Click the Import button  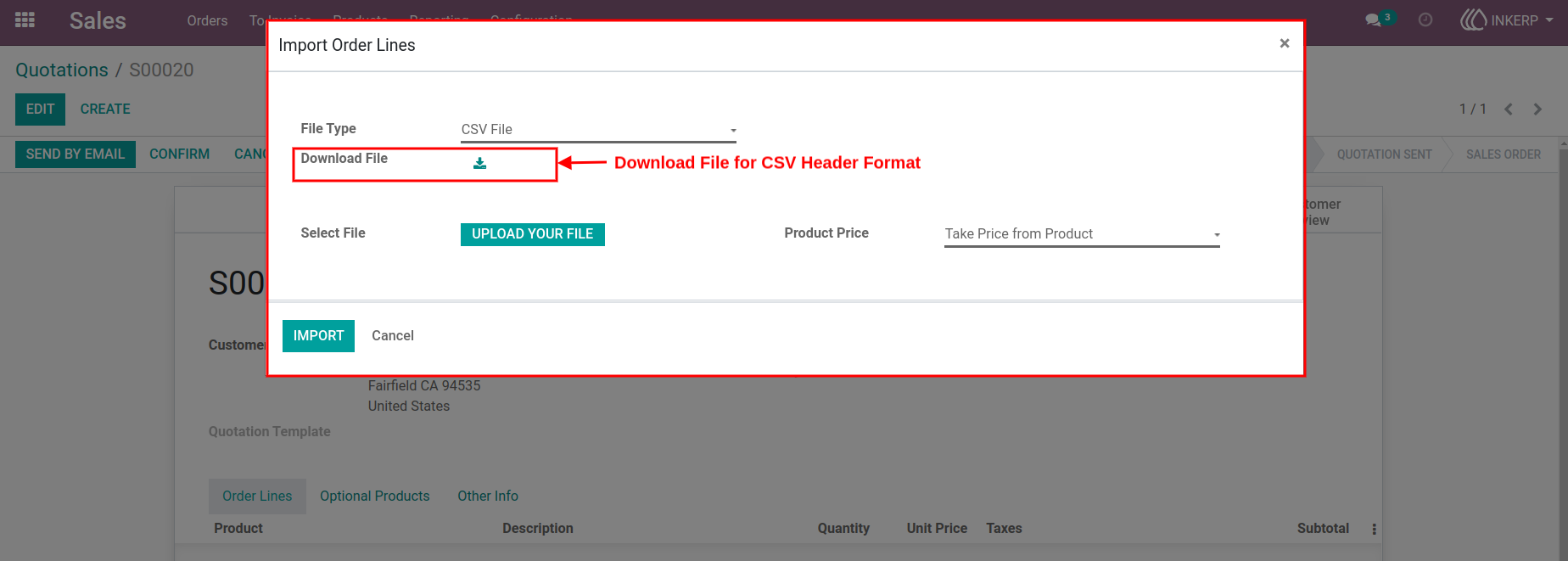pos(318,336)
